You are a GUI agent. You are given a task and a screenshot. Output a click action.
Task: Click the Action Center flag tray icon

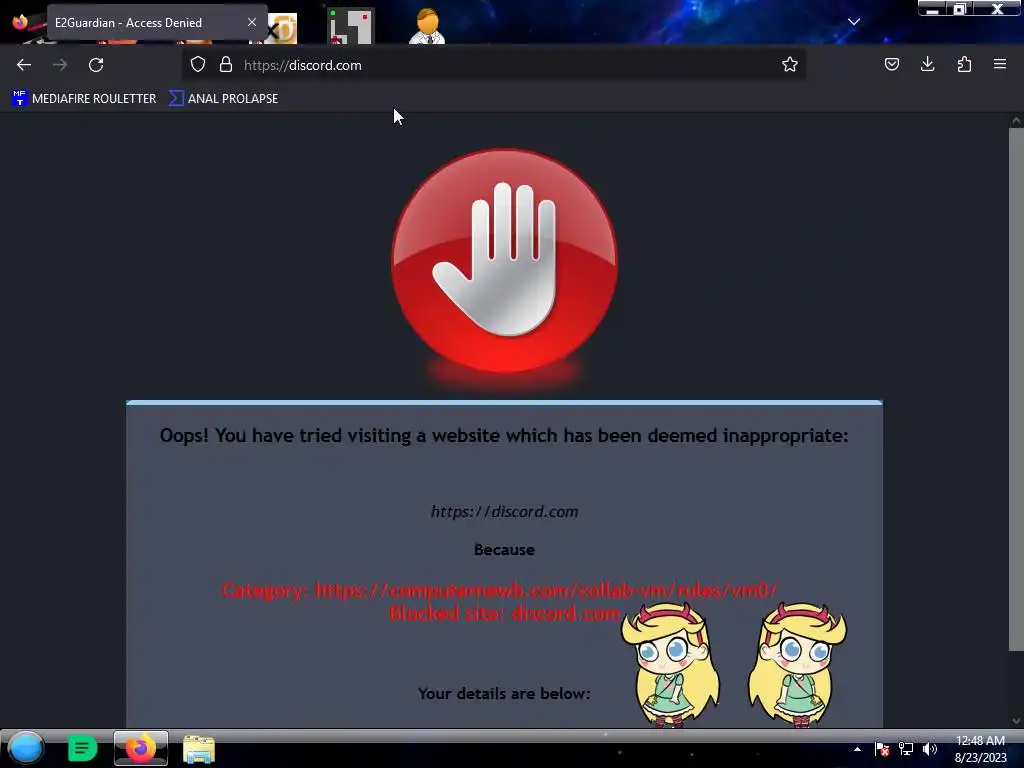coord(882,749)
